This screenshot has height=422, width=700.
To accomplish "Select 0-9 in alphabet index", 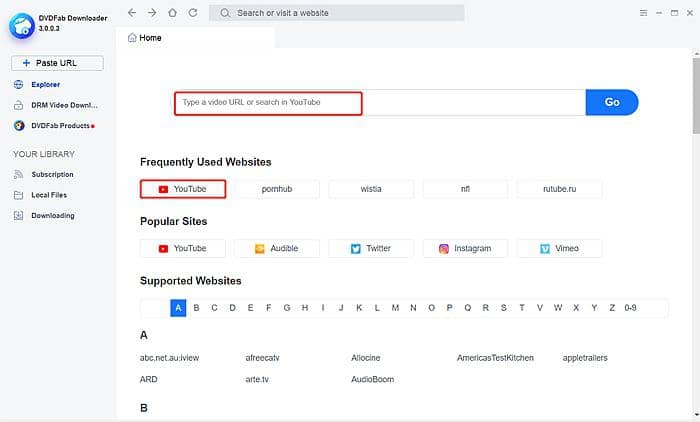I will click(x=630, y=308).
